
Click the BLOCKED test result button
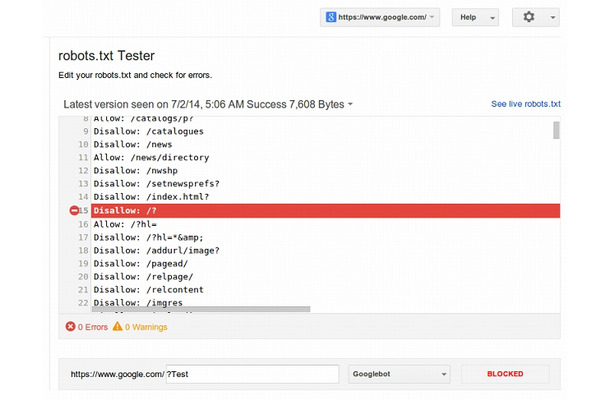505,374
